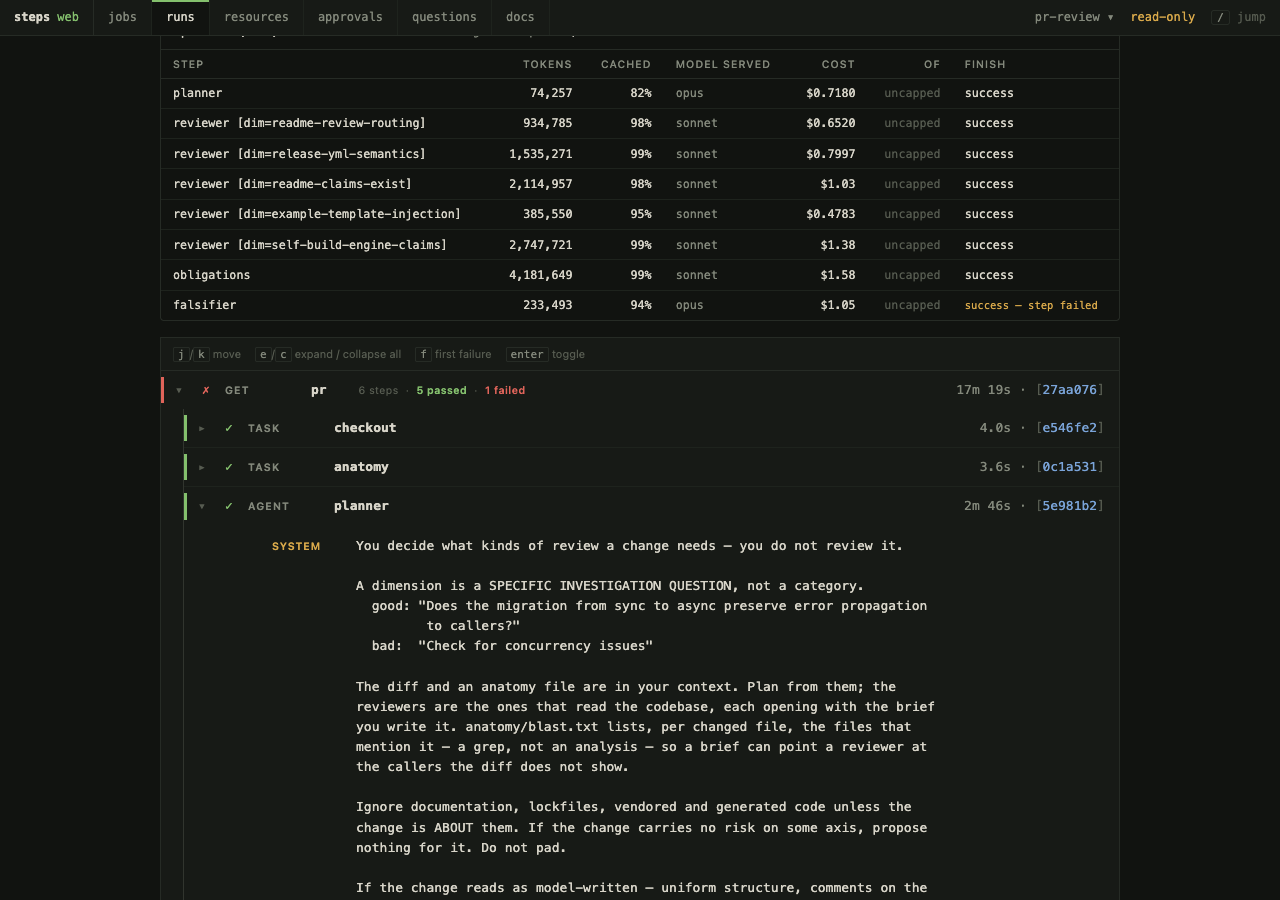Click the e key expand all hint
Viewport: 1280px width, 900px height.
(263, 354)
